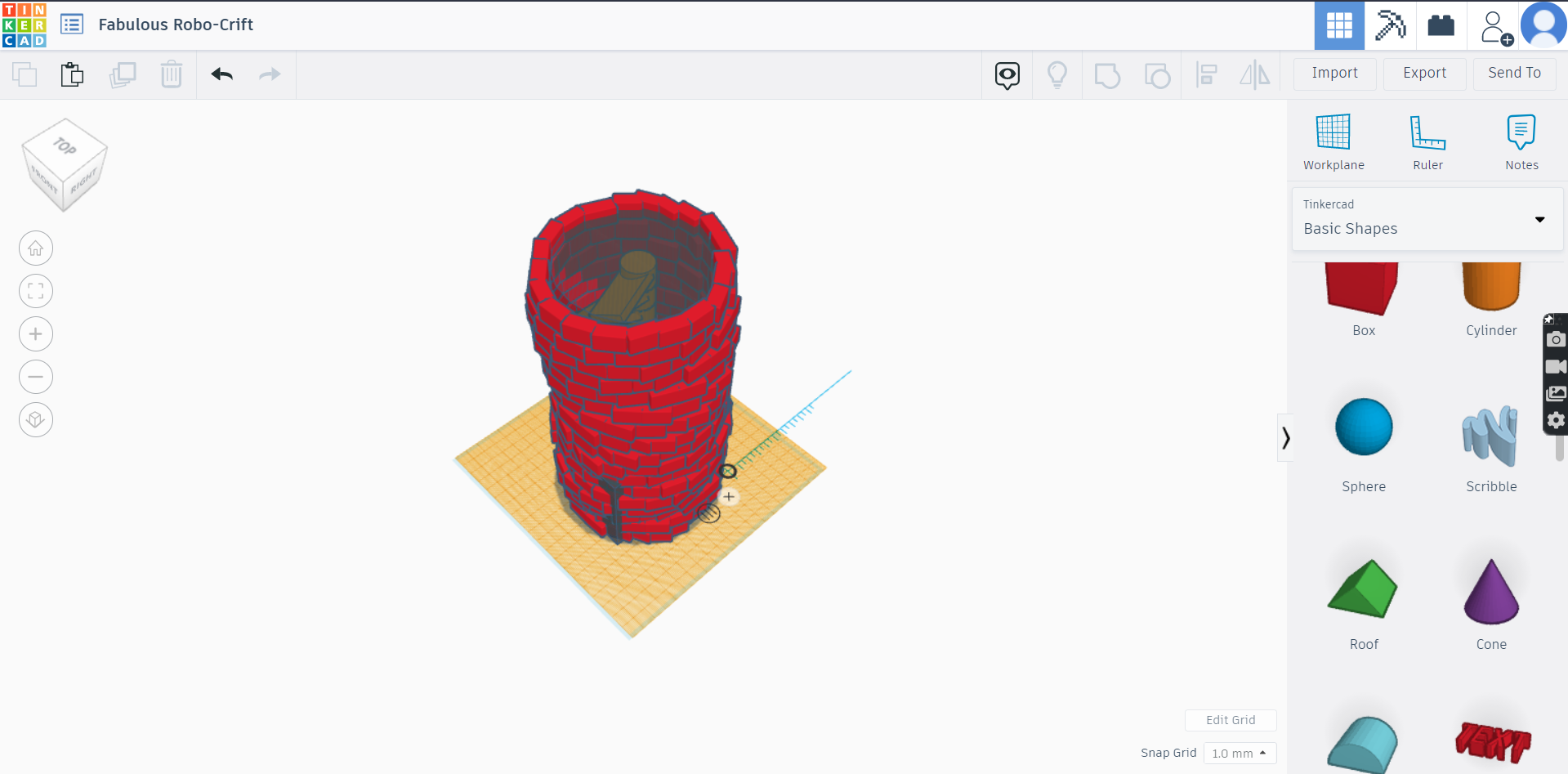Open the design list menu icon

[x=72, y=25]
